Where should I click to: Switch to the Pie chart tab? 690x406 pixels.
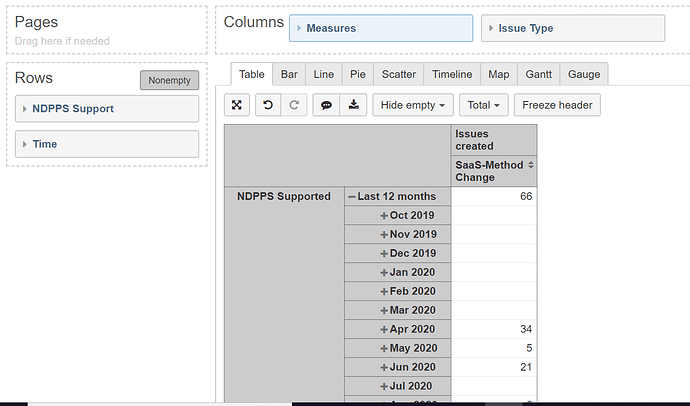[358, 74]
